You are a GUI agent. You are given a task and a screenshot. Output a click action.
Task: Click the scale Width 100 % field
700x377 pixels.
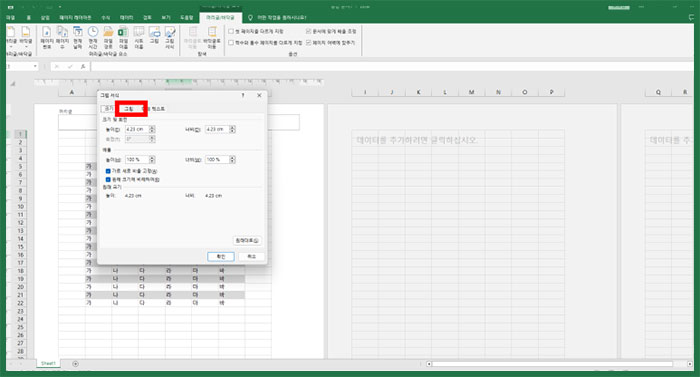(x=217, y=159)
